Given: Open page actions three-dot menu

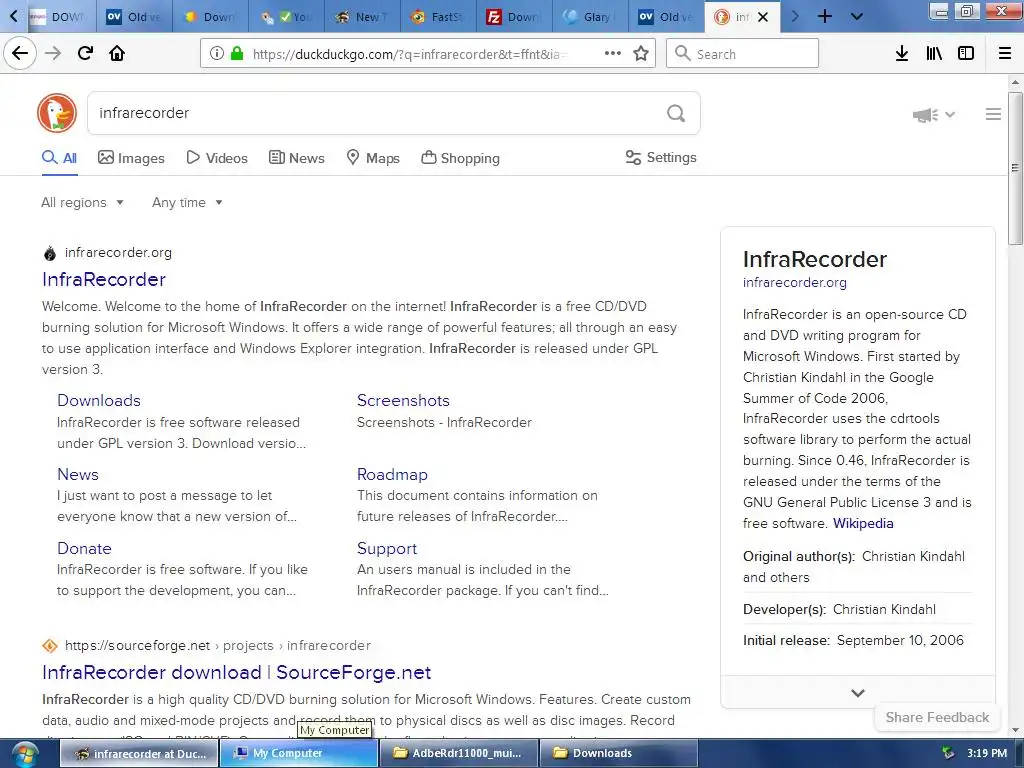Looking at the screenshot, I should click(613, 54).
